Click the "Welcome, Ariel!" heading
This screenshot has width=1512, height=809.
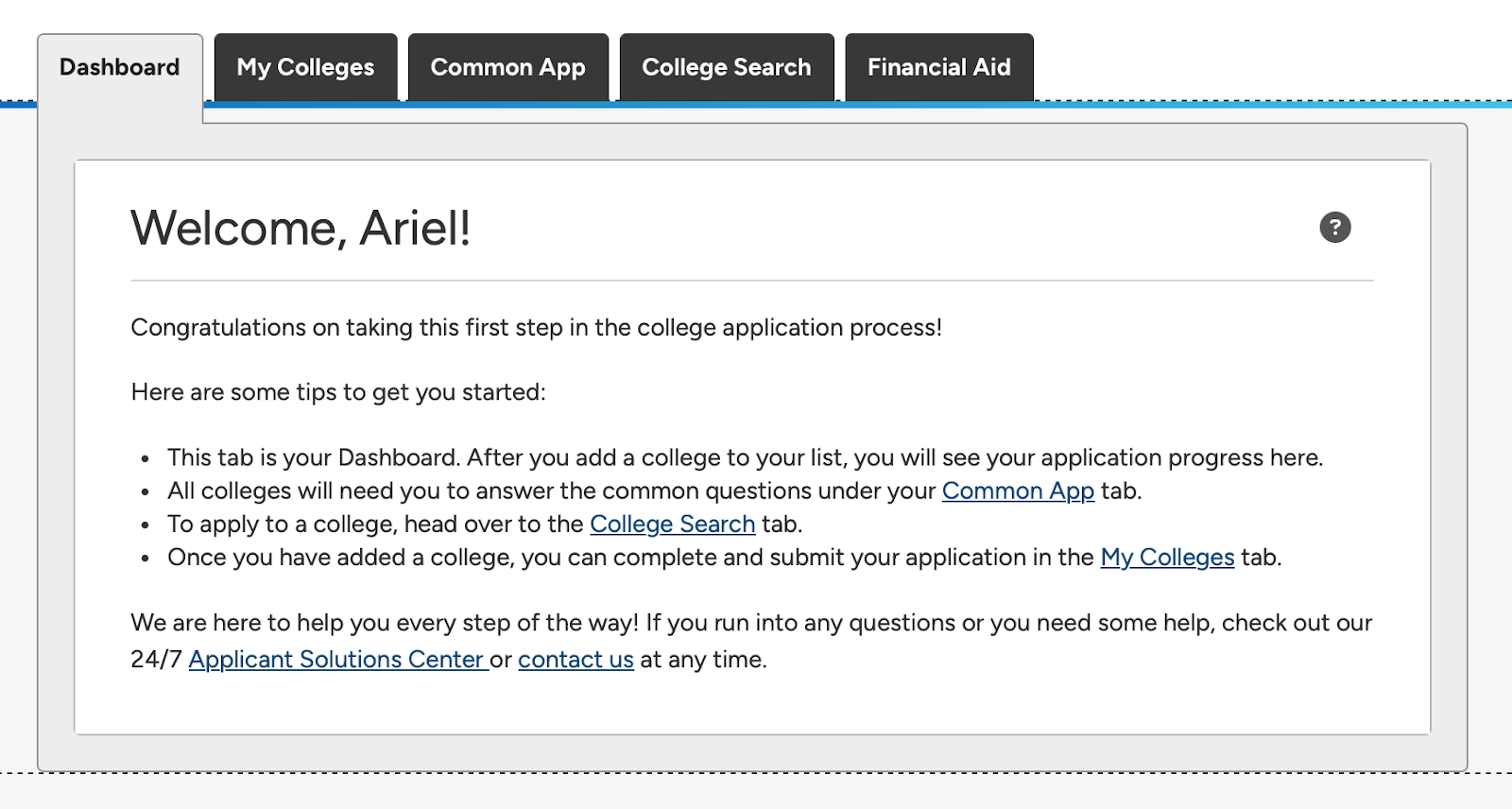(301, 229)
